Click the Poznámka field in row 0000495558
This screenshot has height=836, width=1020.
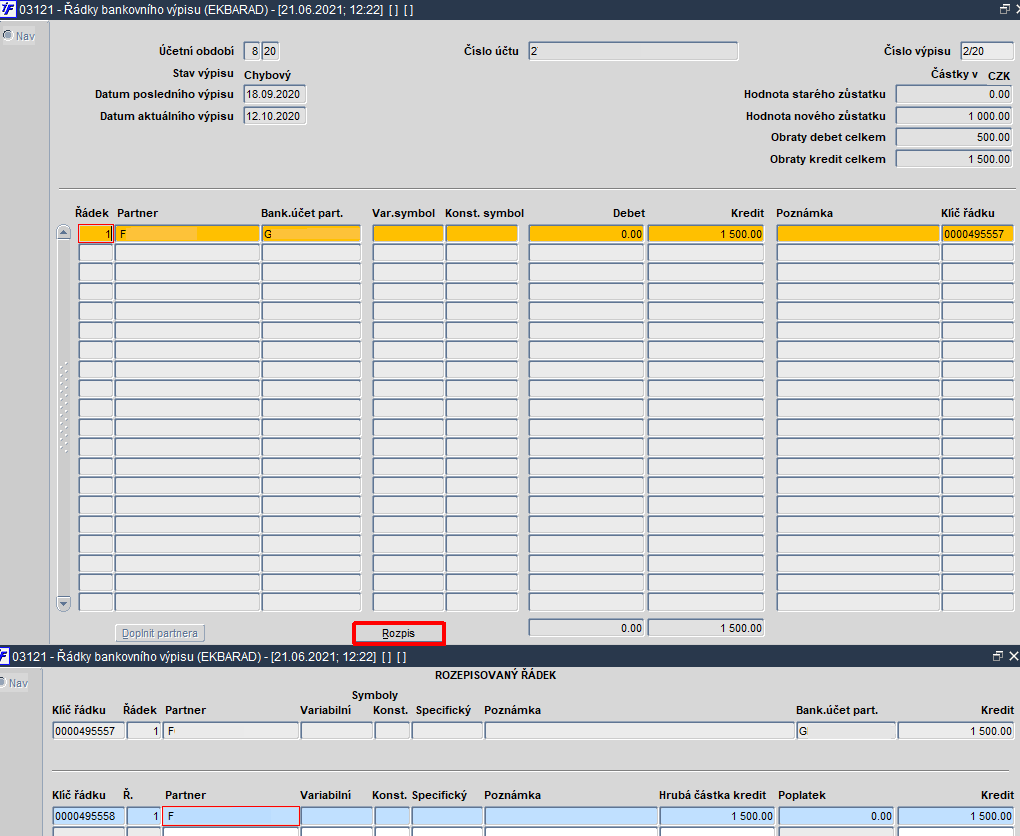point(570,816)
